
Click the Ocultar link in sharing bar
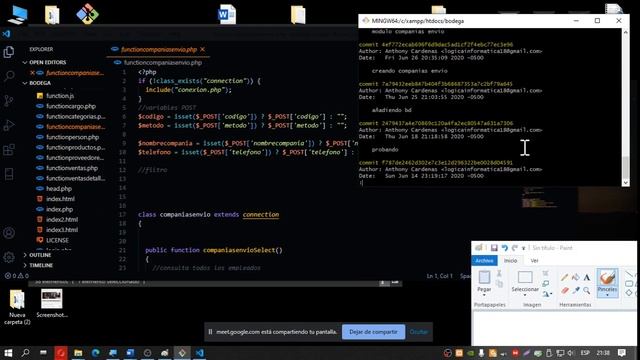pos(419,332)
